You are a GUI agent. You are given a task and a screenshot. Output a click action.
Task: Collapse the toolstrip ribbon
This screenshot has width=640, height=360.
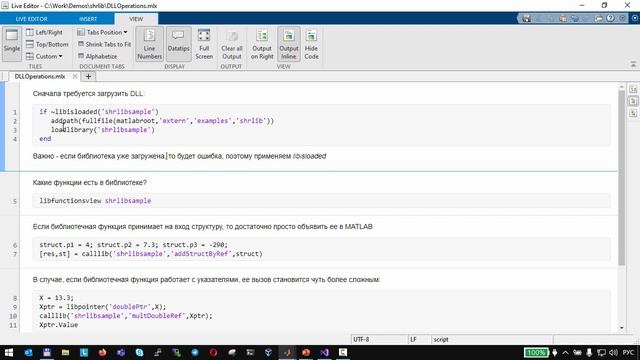point(633,64)
